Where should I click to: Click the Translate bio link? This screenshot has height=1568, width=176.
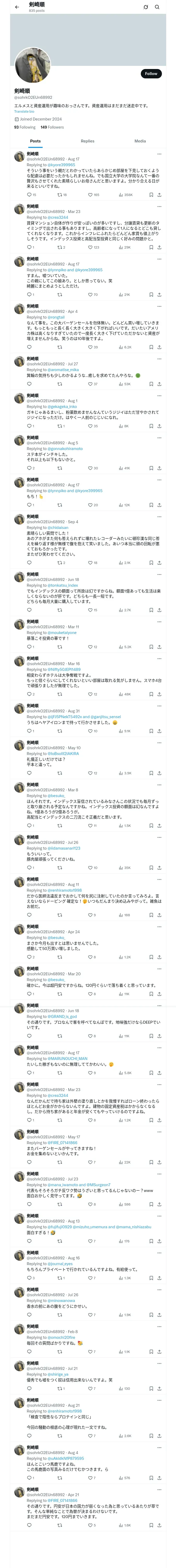tap(24, 111)
